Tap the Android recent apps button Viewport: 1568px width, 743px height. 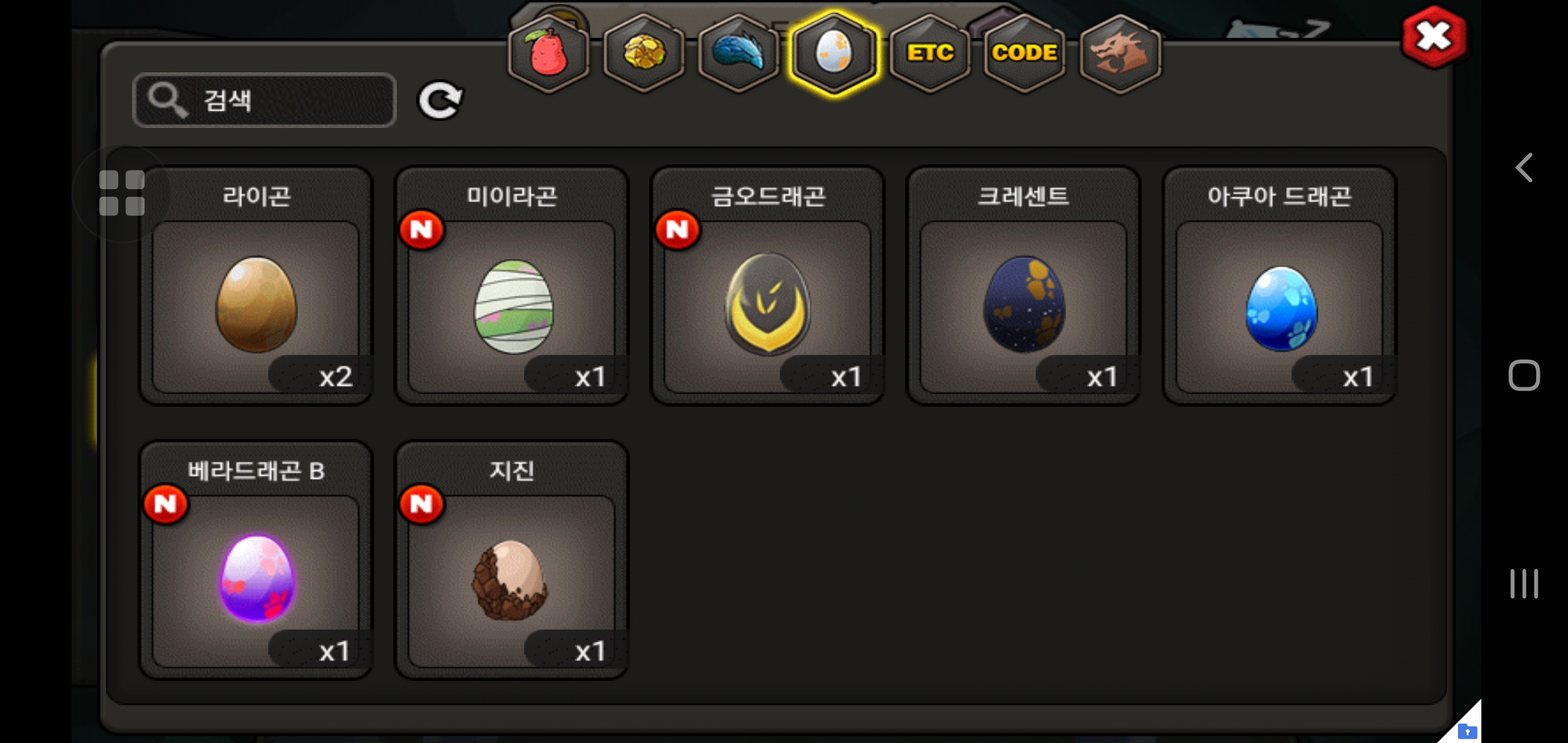pyautogui.click(x=1524, y=583)
